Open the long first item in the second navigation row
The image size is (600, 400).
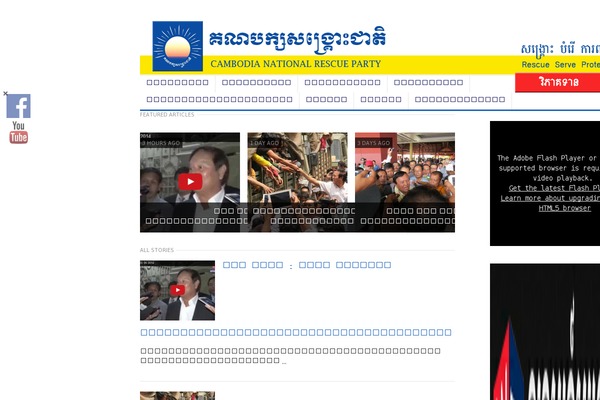coord(219,100)
